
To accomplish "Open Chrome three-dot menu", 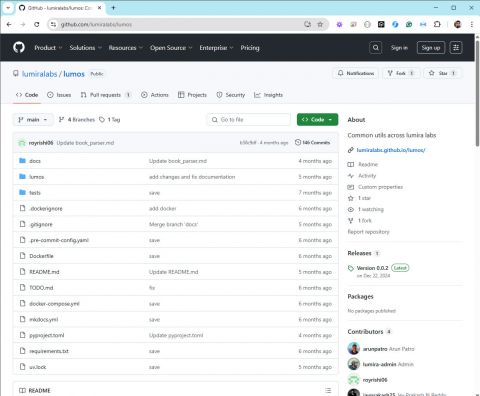I will coord(472,24).
